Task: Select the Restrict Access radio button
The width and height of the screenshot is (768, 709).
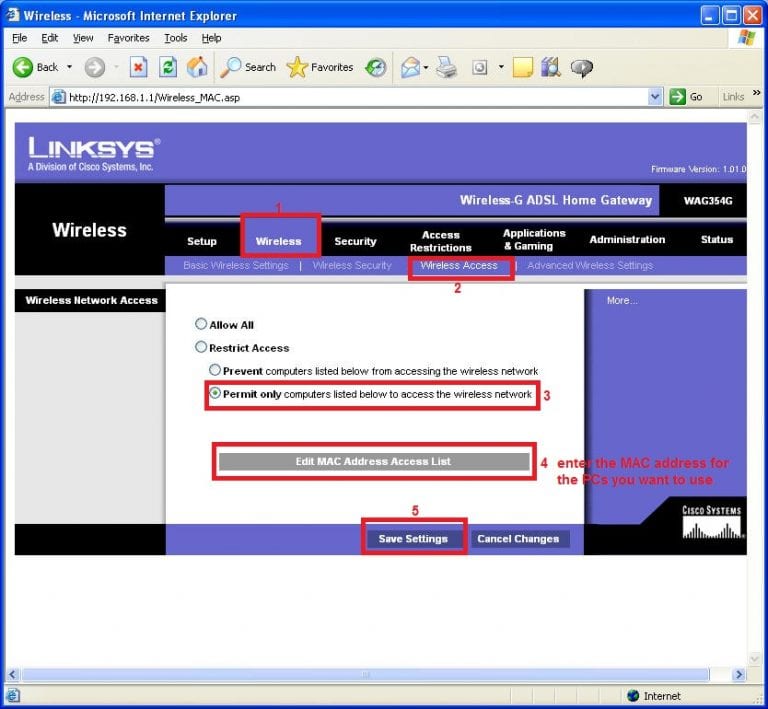Action: tap(201, 348)
